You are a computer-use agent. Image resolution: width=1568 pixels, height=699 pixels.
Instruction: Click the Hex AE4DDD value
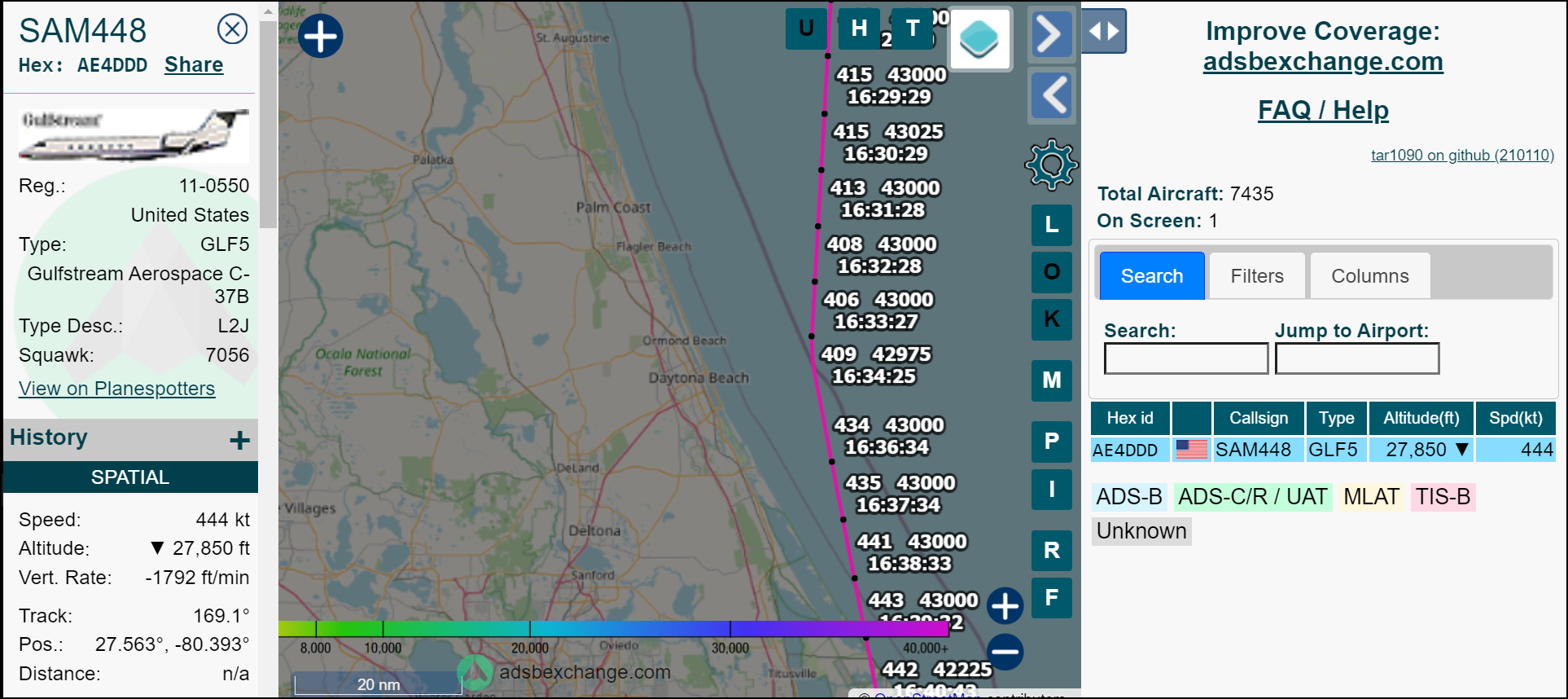click(112, 65)
